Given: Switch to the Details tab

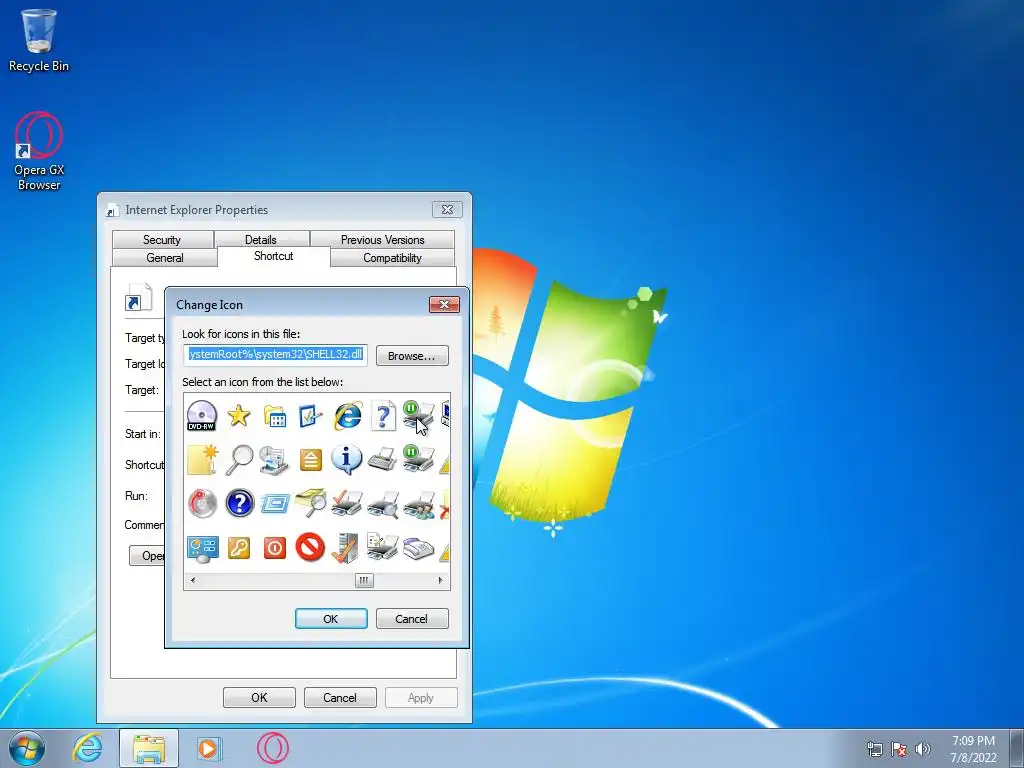Looking at the screenshot, I should point(261,240).
